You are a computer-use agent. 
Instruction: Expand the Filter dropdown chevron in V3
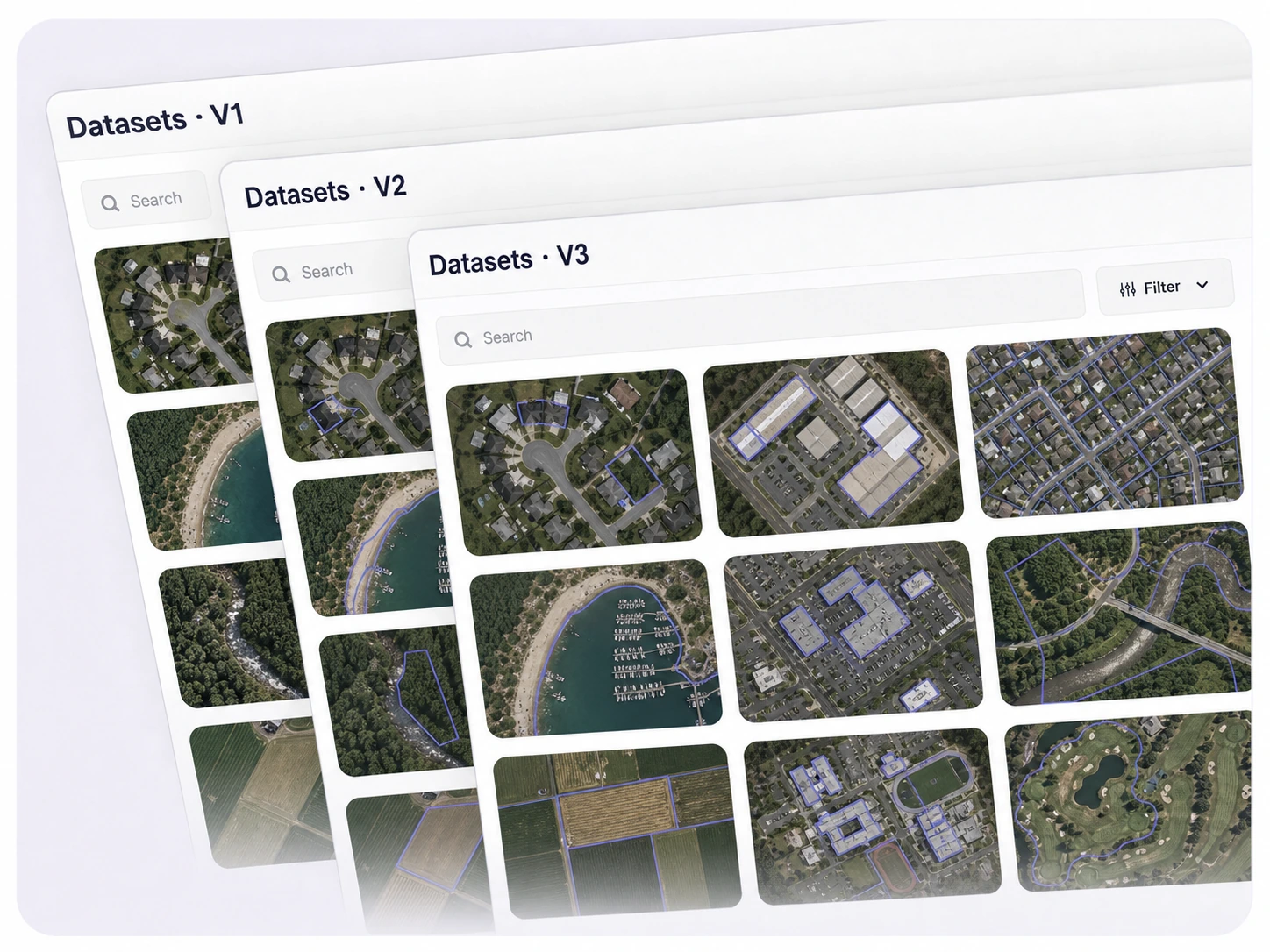(x=1202, y=285)
